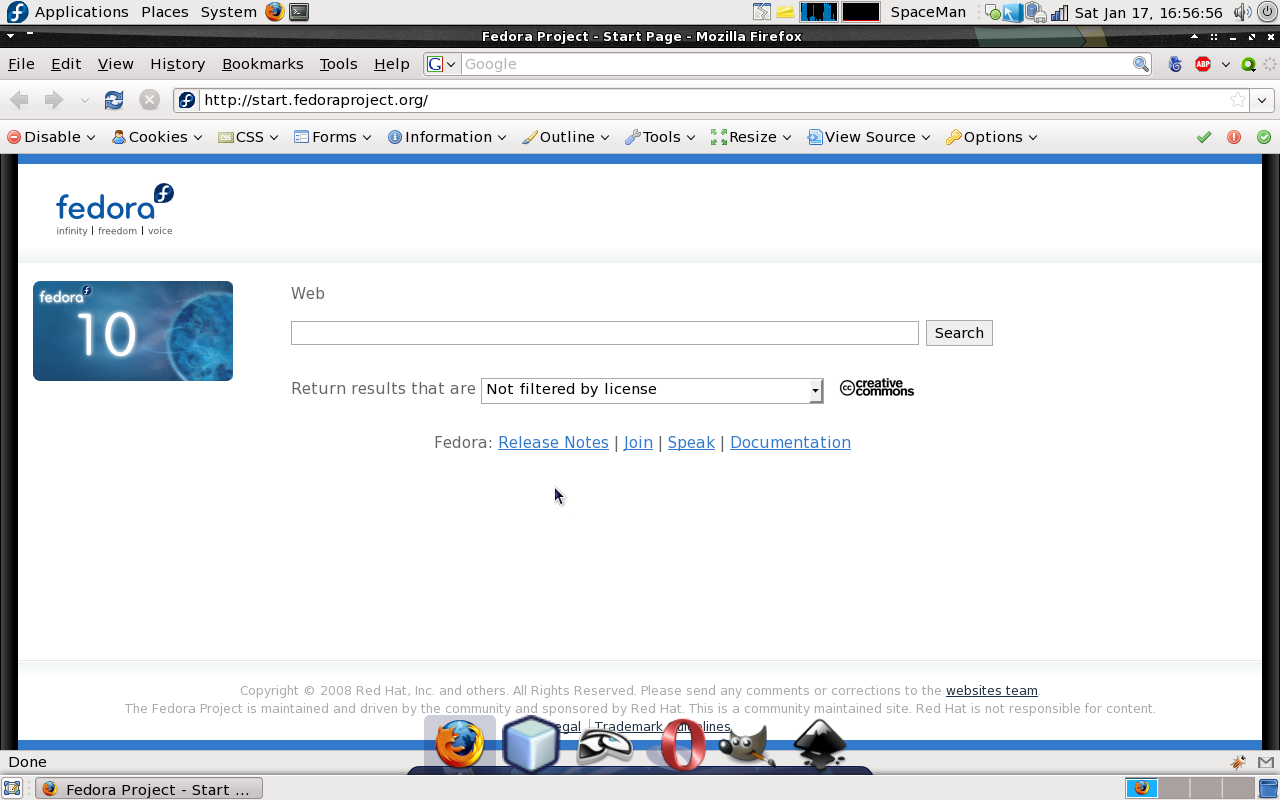
Task: Expand the Information toolbar menu
Action: coord(447,137)
